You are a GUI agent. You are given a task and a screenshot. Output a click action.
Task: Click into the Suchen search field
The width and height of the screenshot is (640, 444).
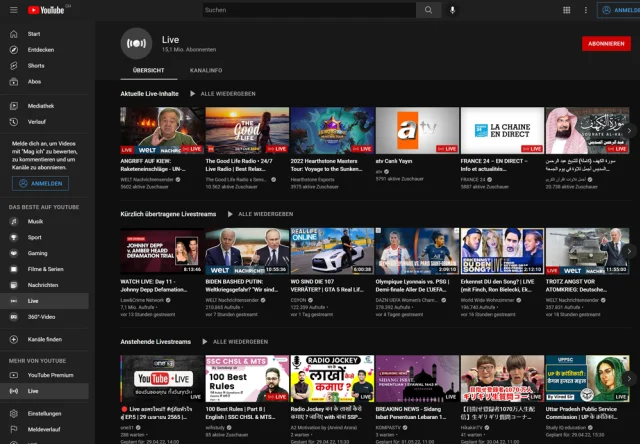[305, 10]
